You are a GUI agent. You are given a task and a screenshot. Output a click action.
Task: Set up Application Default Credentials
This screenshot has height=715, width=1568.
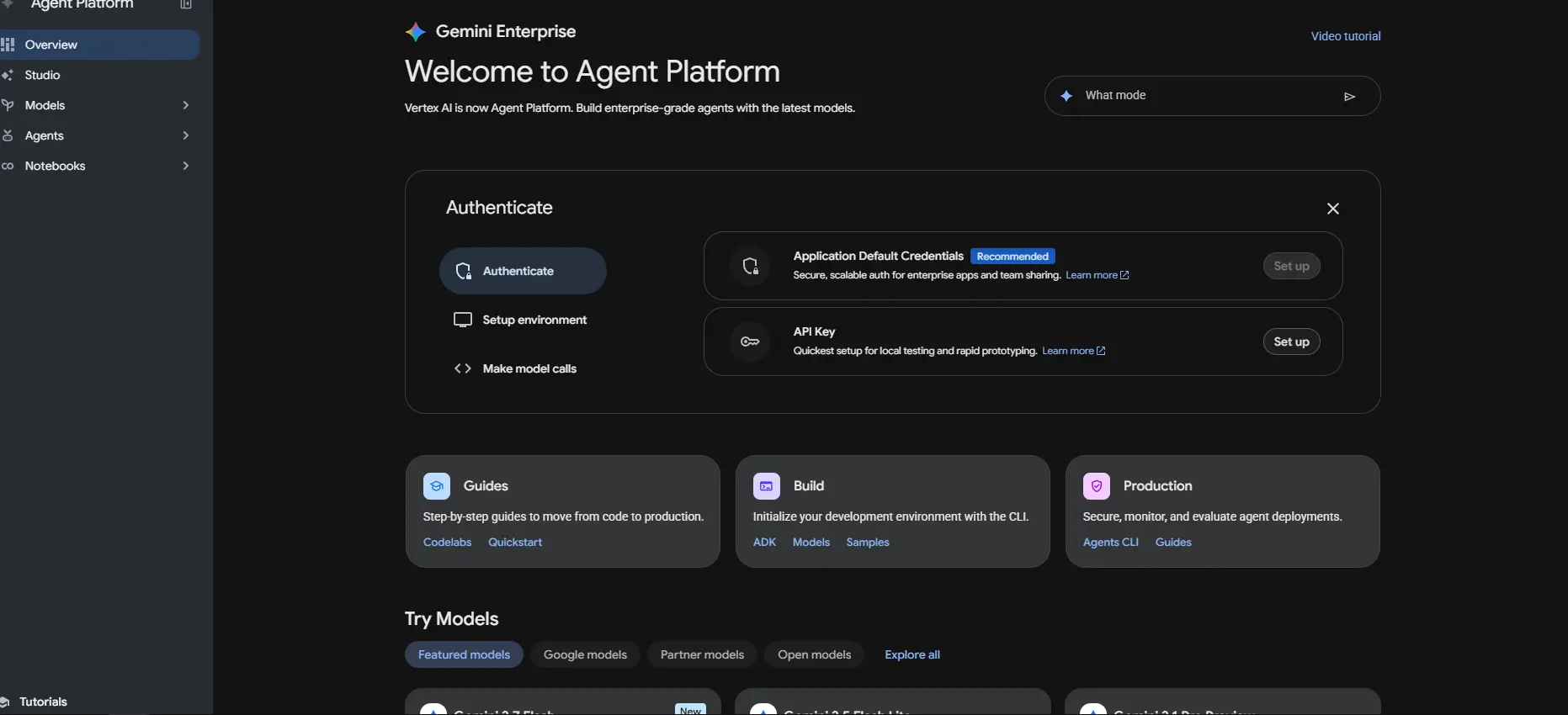1291,266
